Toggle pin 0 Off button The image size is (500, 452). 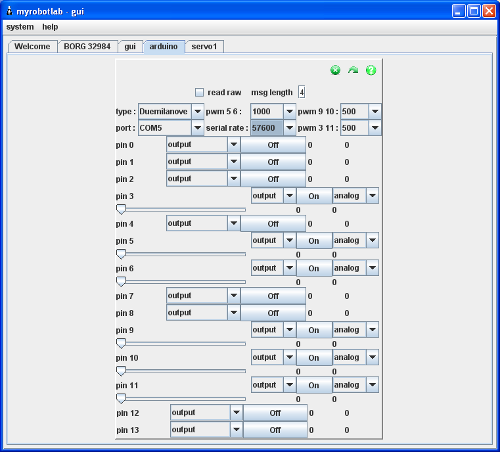click(x=273, y=145)
